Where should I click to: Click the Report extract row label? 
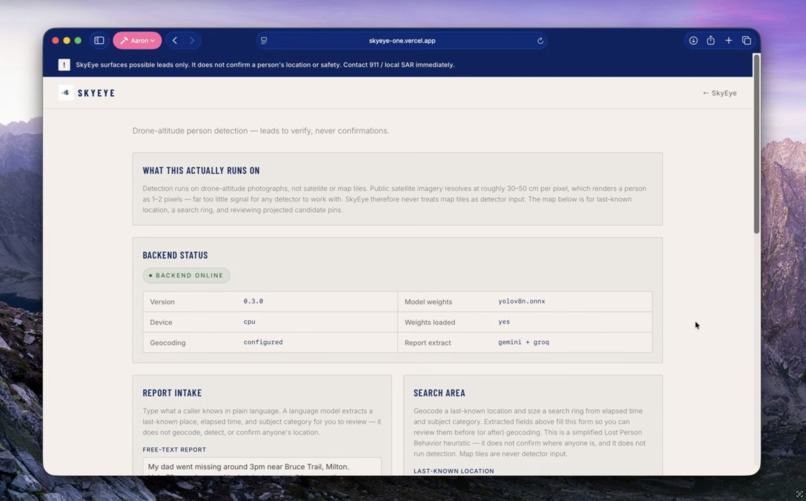click(x=427, y=343)
